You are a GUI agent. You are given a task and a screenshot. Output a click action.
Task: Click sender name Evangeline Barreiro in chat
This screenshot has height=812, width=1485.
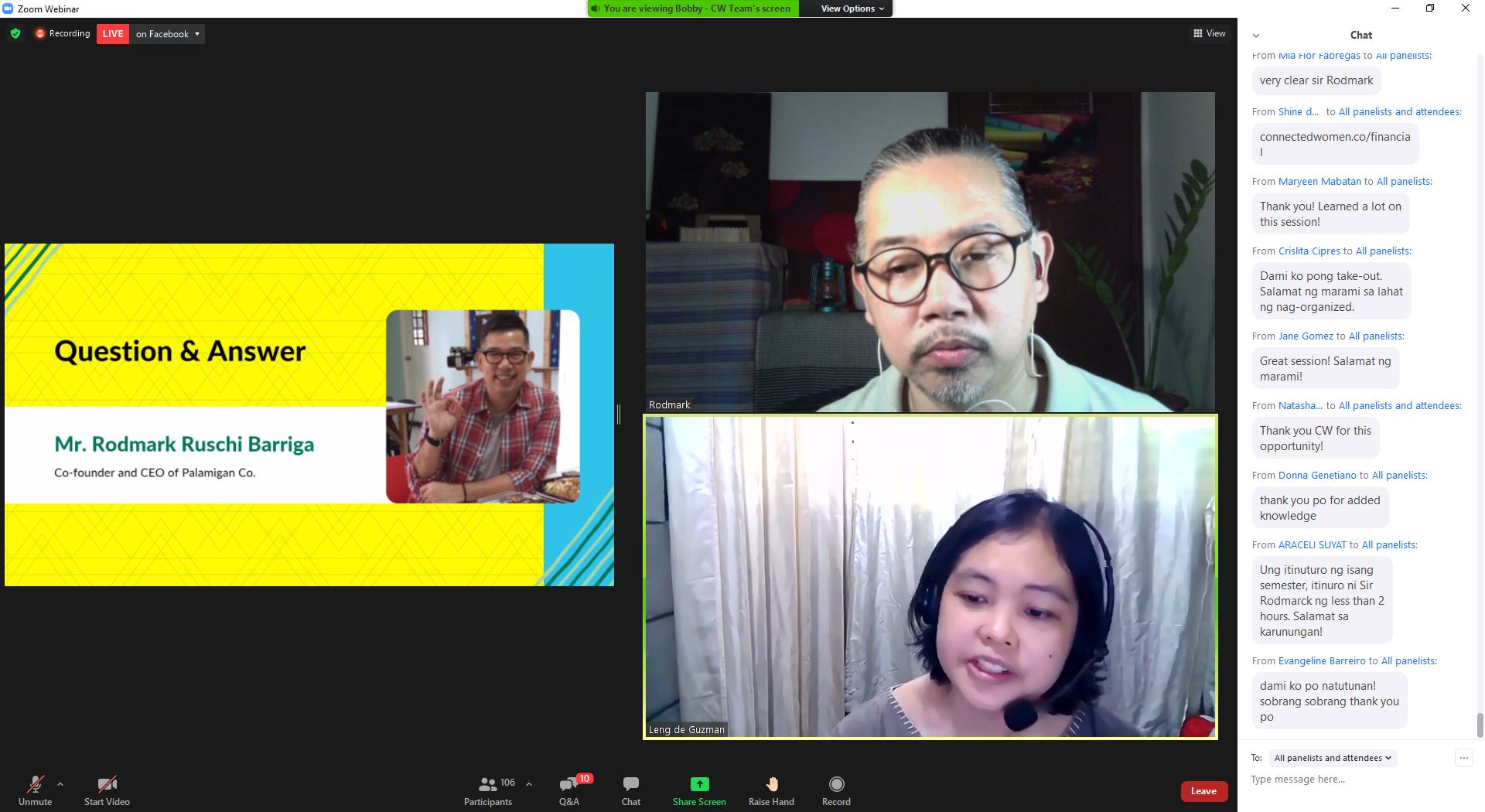tap(1322, 661)
